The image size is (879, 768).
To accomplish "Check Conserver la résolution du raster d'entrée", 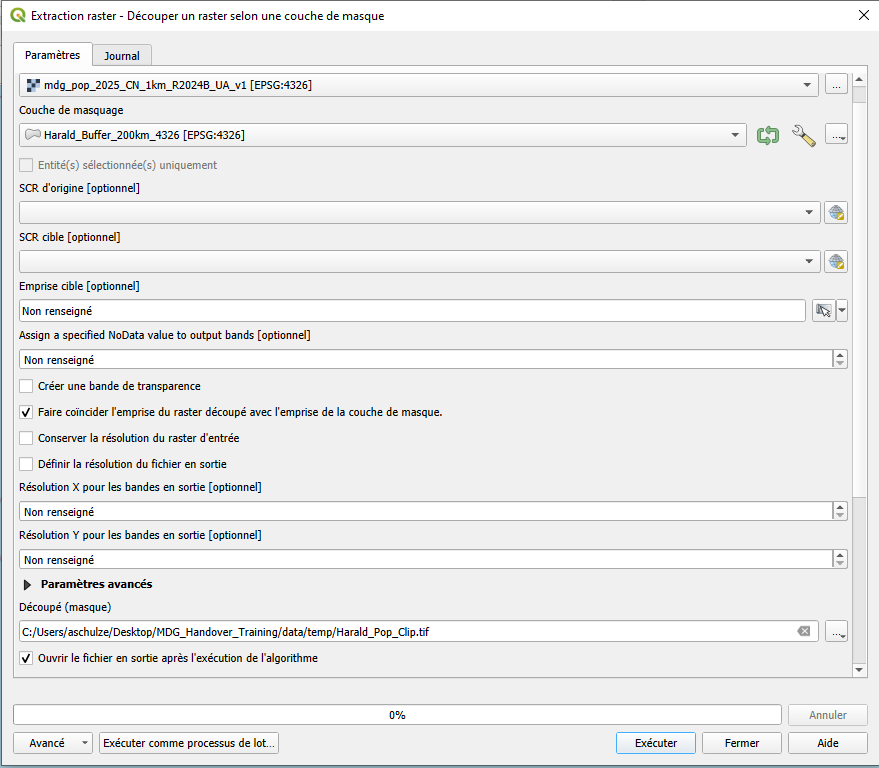I will (x=27, y=438).
